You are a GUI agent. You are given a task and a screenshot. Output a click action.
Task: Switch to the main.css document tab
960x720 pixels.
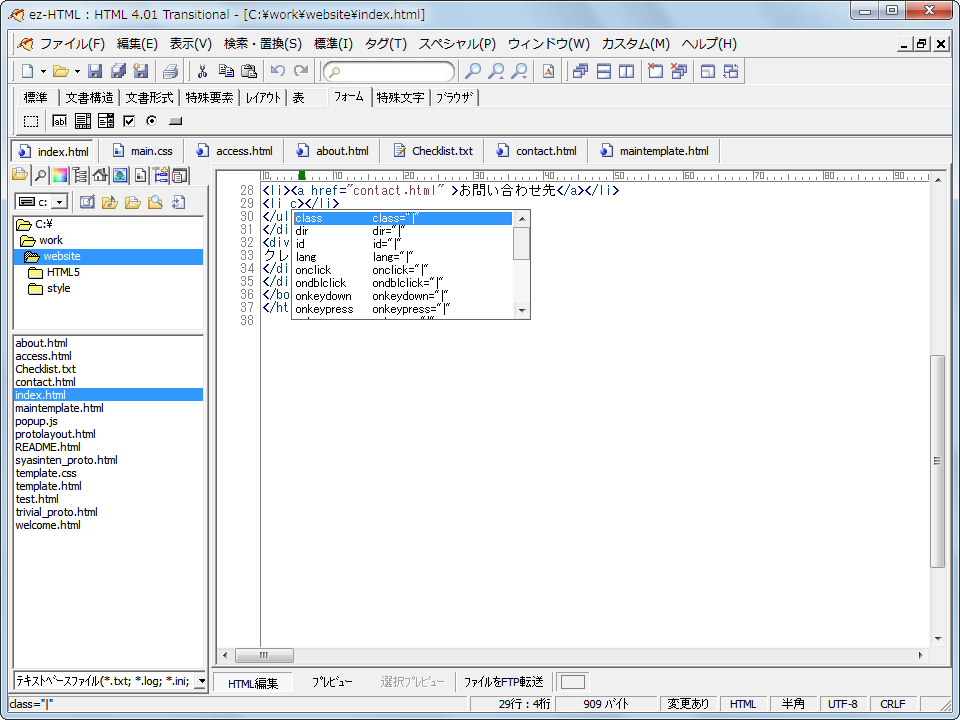pos(141,151)
